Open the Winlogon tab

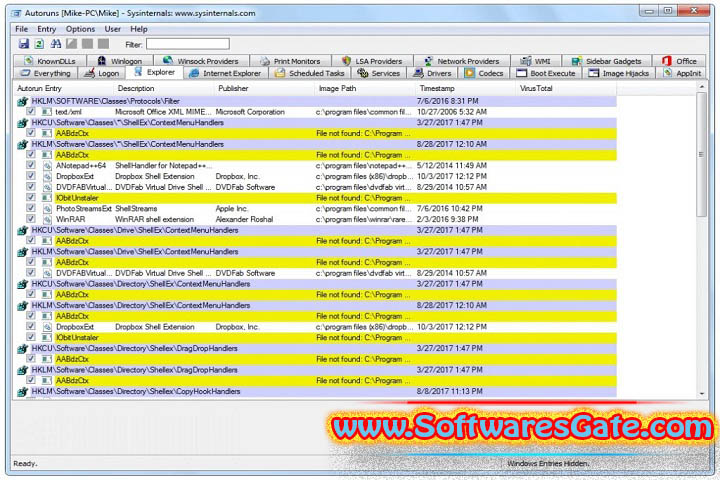(x=120, y=61)
